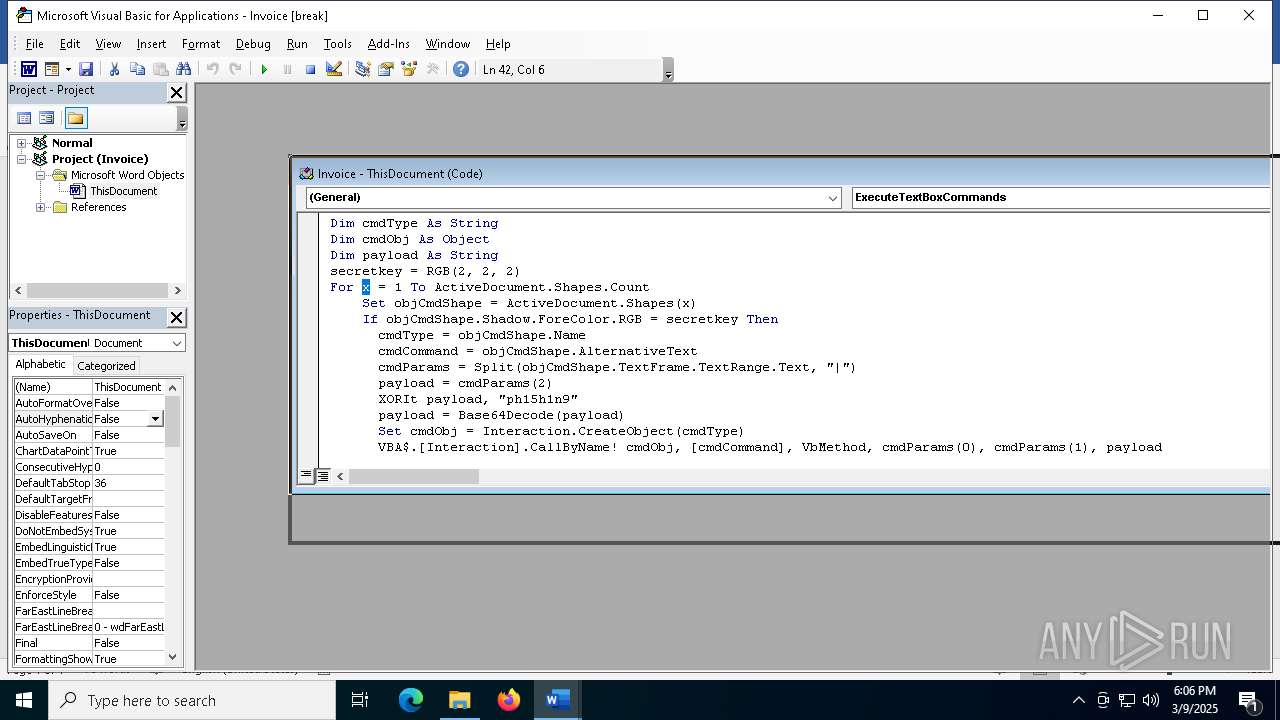The image size is (1280, 720).
Task: Open Task View from taskbar
Action: tap(360, 701)
